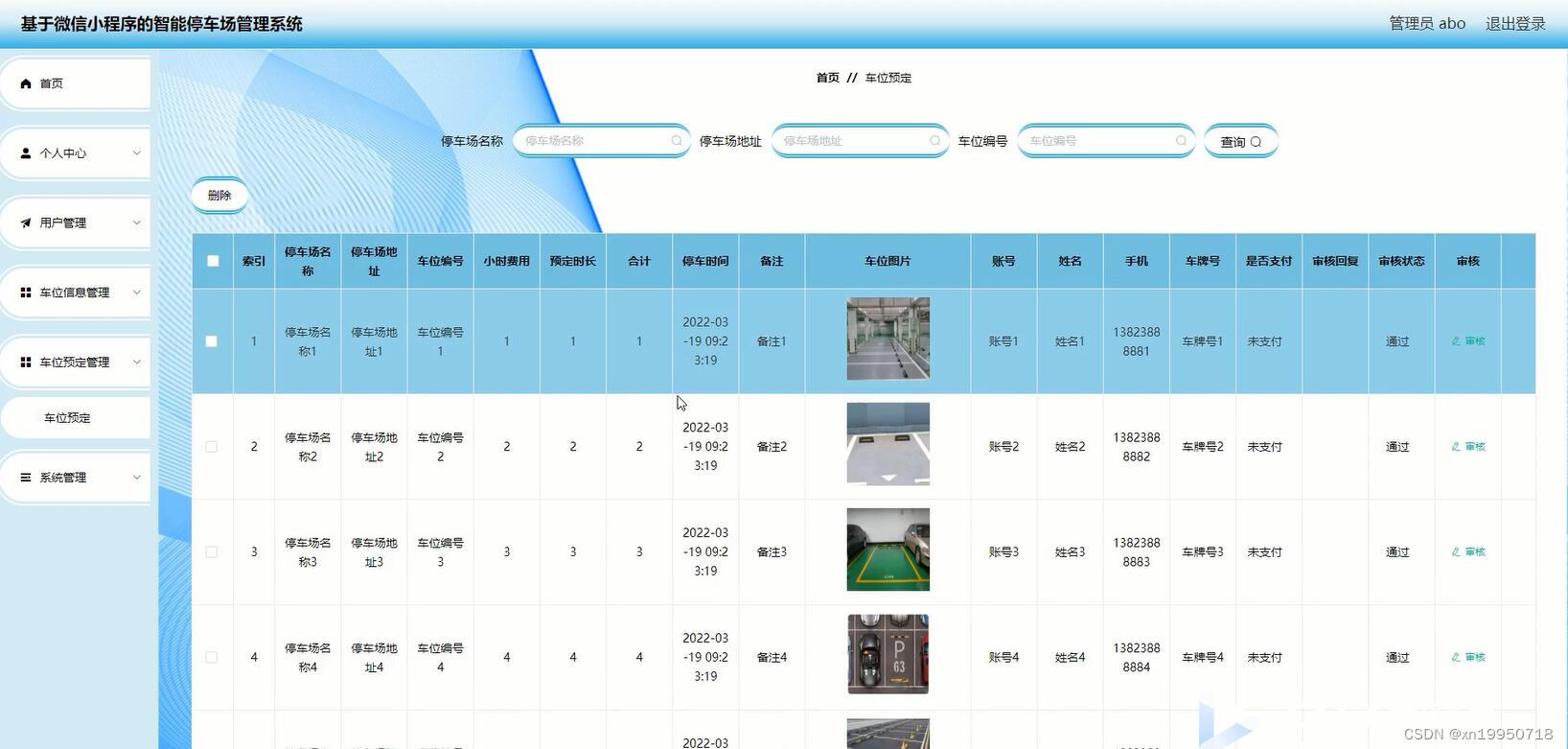Focus the 停车场地址 input field

[860, 141]
